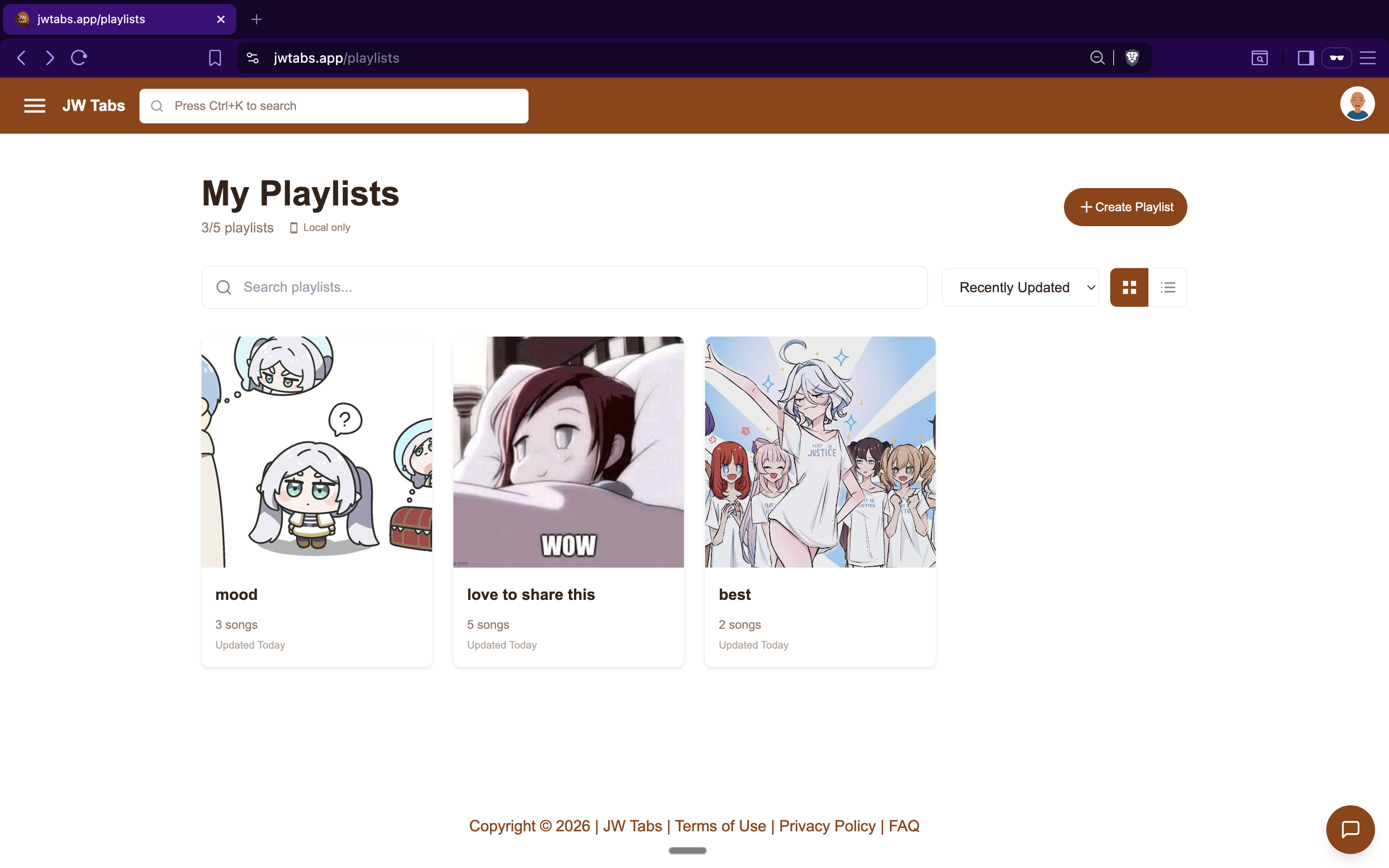Bookmark the current page
Image resolution: width=1389 pixels, height=868 pixels.
click(x=214, y=57)
